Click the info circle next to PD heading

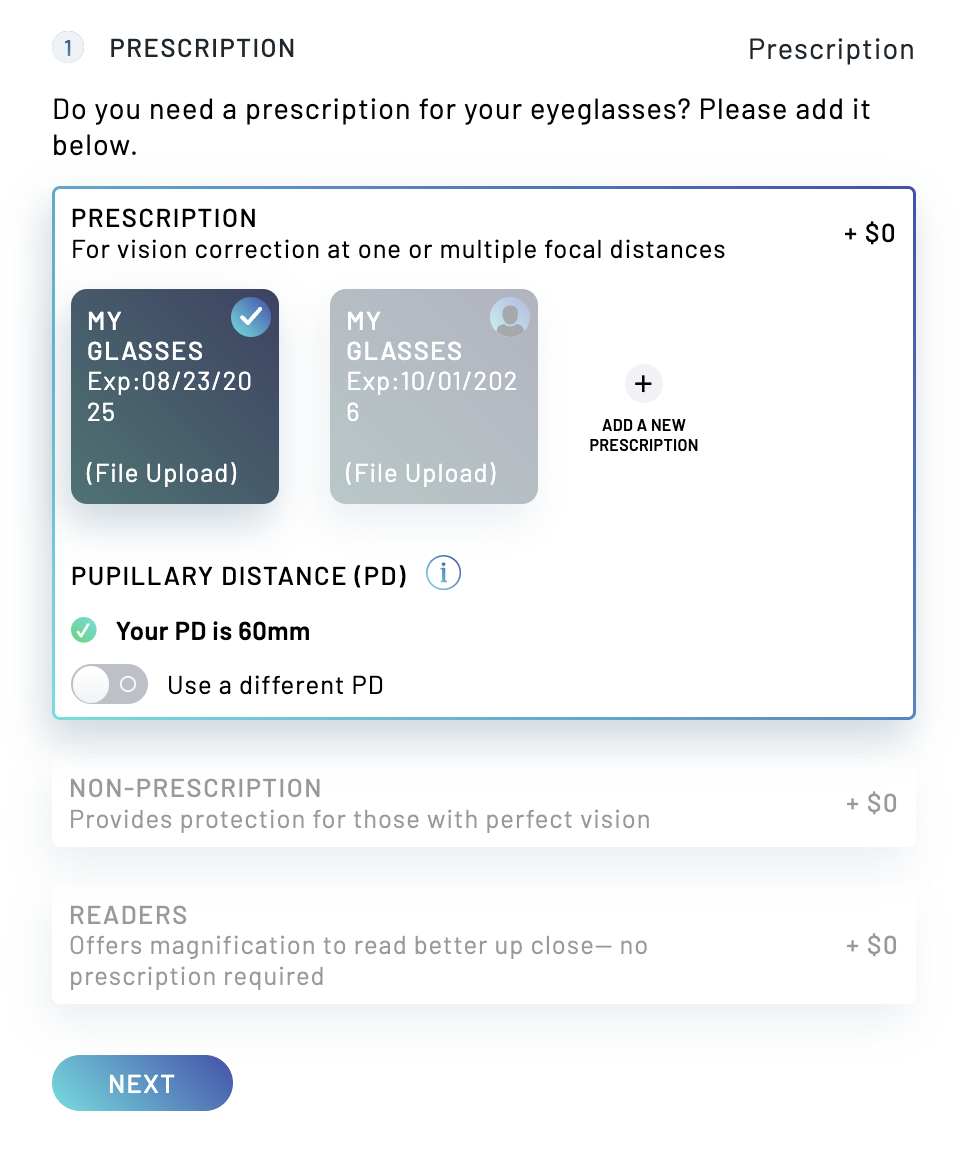point(442,572)
